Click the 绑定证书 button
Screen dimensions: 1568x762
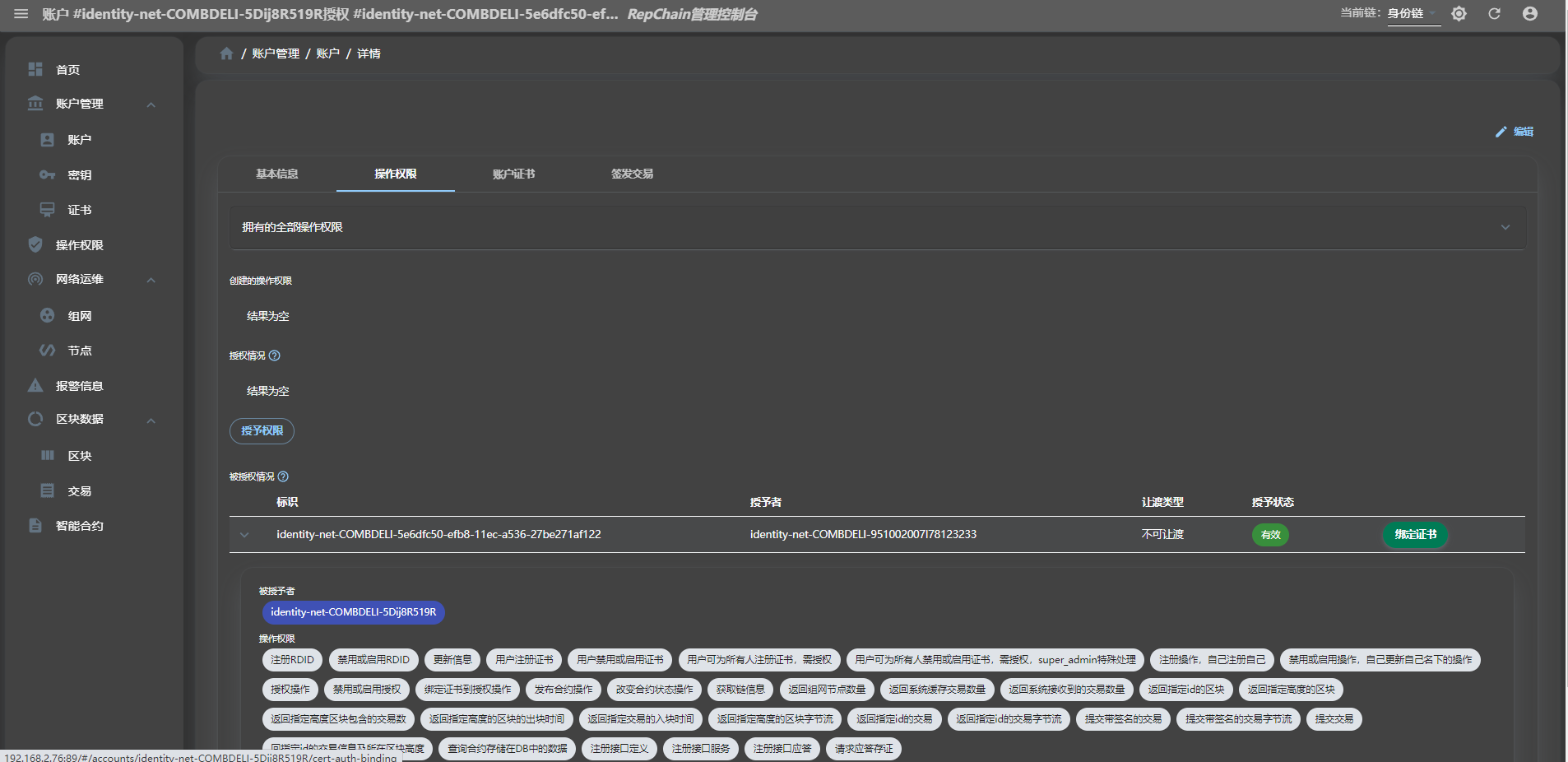coord(1415,535)
